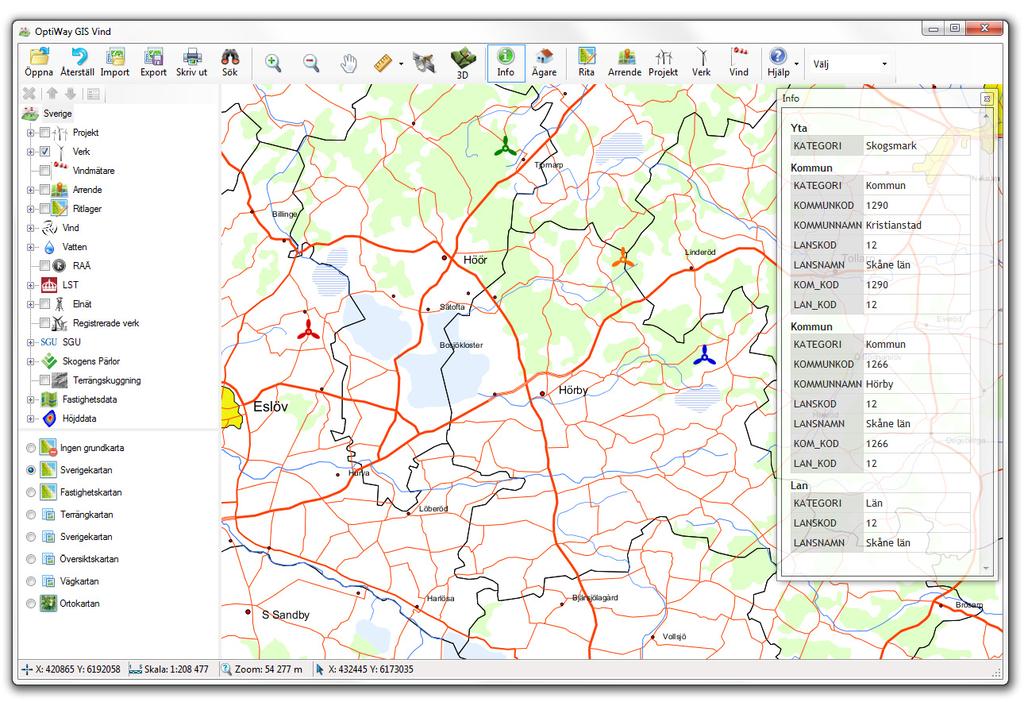Screen dimensions: 1024x702
Task: Expand the Skogens Pärlor node
Action: [x=30, y=361]
